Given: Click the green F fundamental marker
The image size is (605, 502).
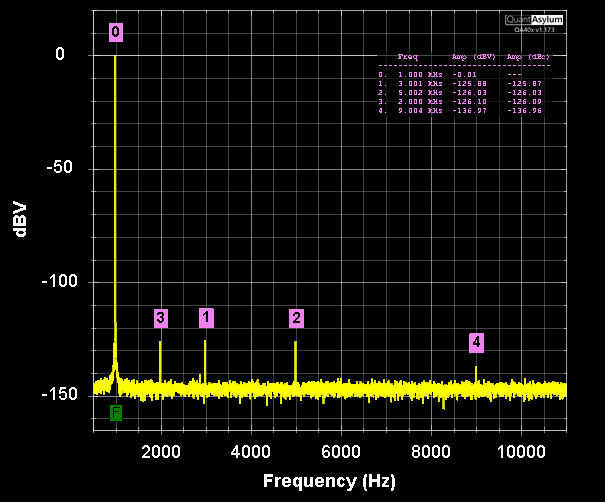Looking at the screenshot, I should 116,412.
